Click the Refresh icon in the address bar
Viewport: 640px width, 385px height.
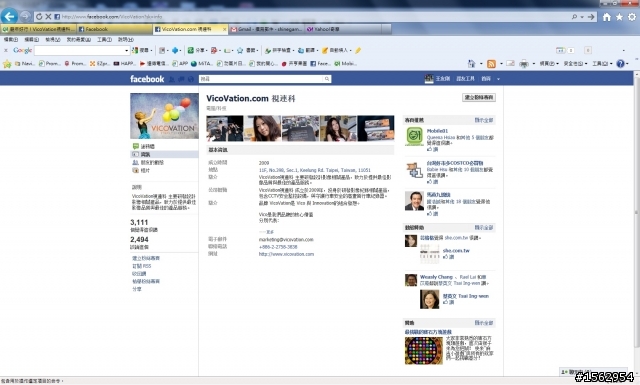click(x=39, y=17)
